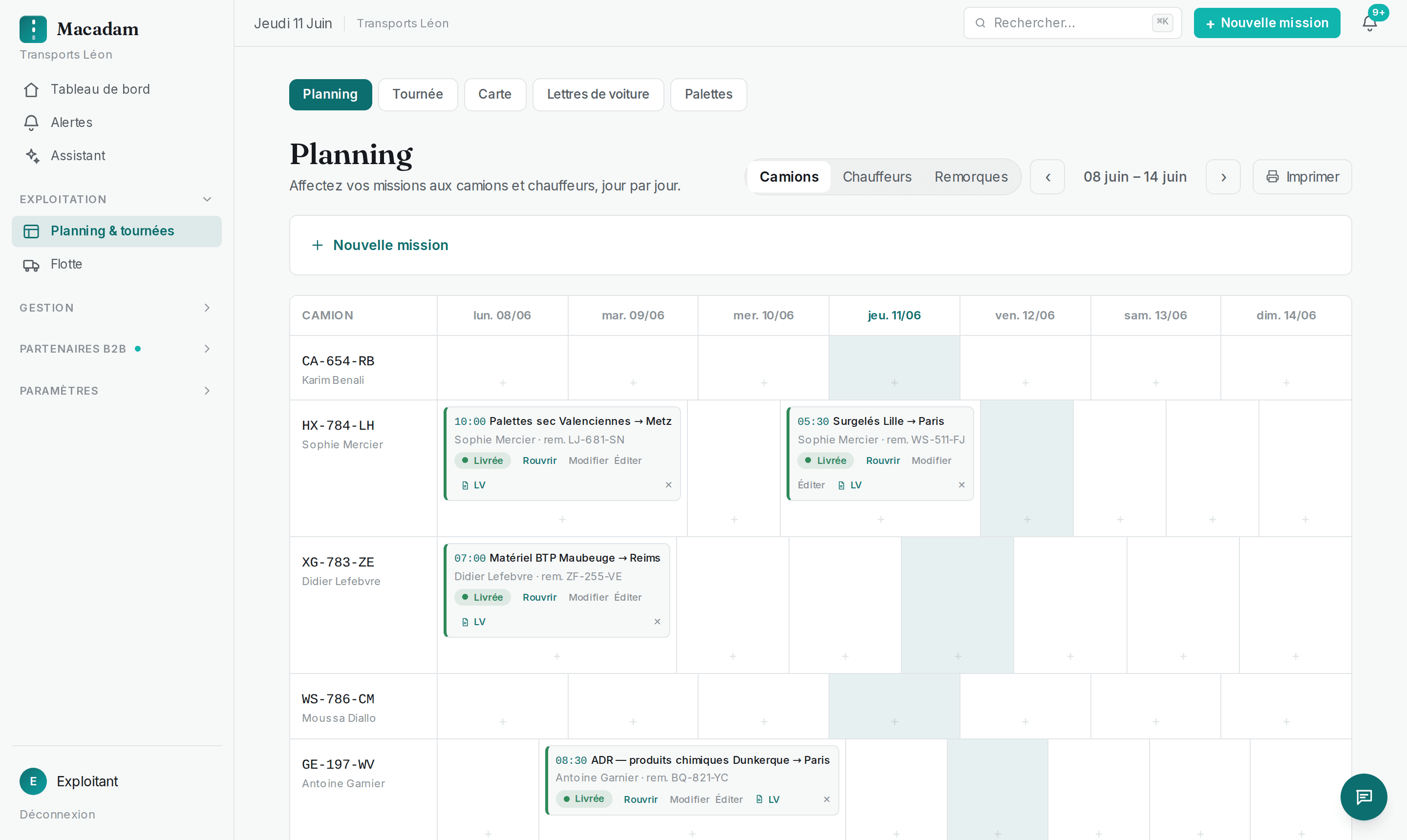Open LV document for ADR mission
Viewport: 1407px width, 840px height.
click(x=768, y=799)
